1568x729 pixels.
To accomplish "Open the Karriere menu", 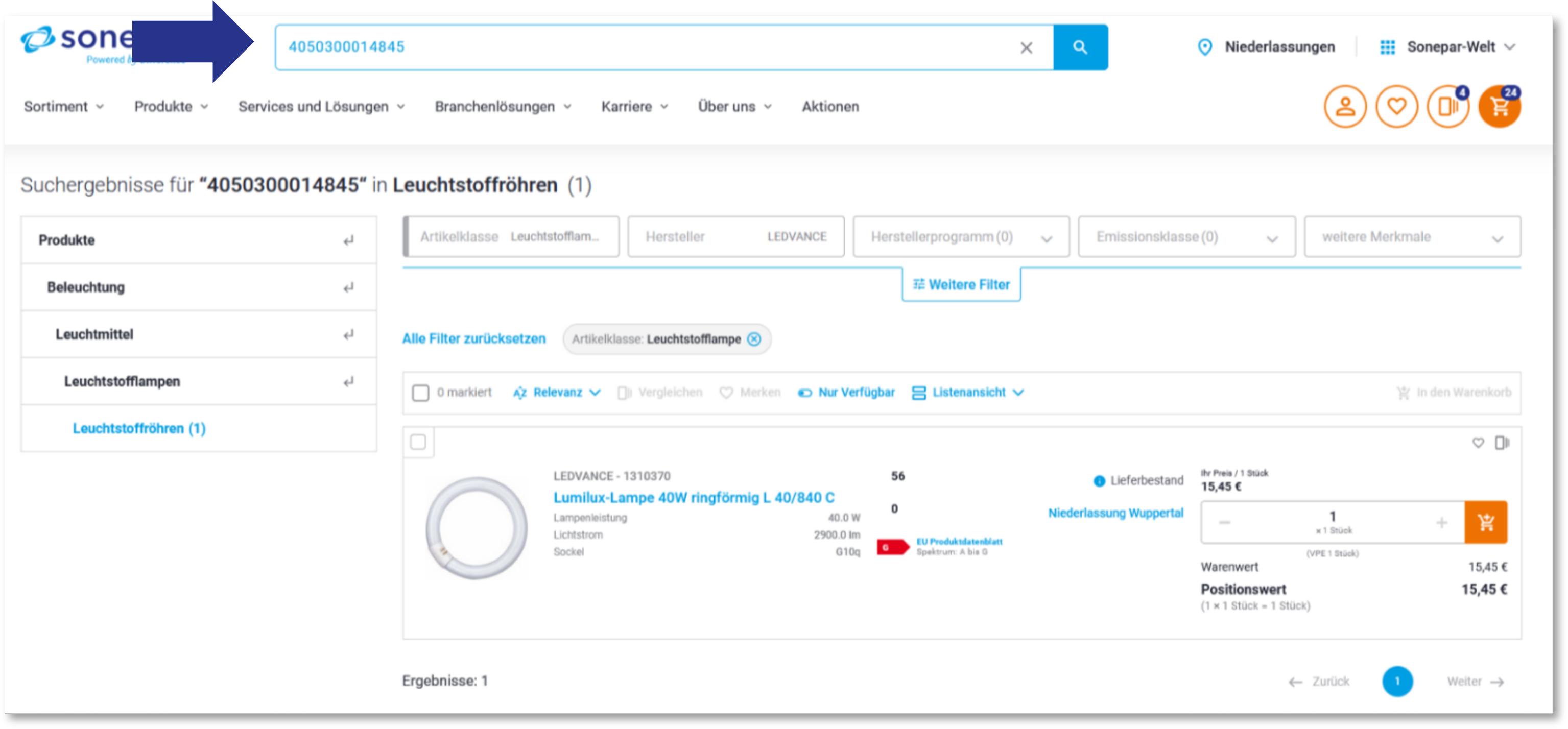I will pyautogui.click(x=634, y=107).
